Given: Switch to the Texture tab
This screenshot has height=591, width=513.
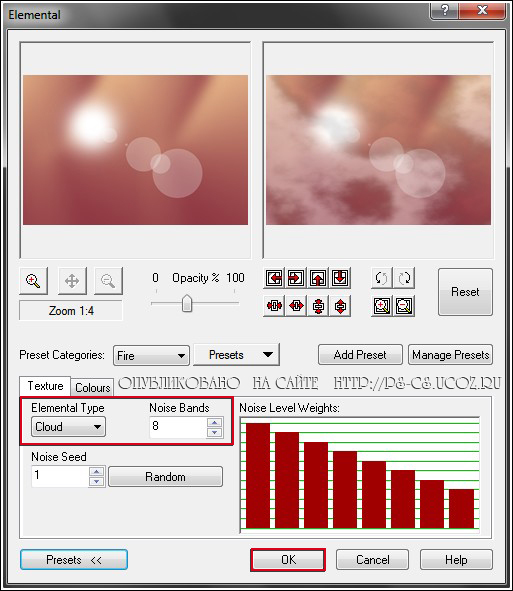Looking at the screenshot, I should click(x=45, y=386).
